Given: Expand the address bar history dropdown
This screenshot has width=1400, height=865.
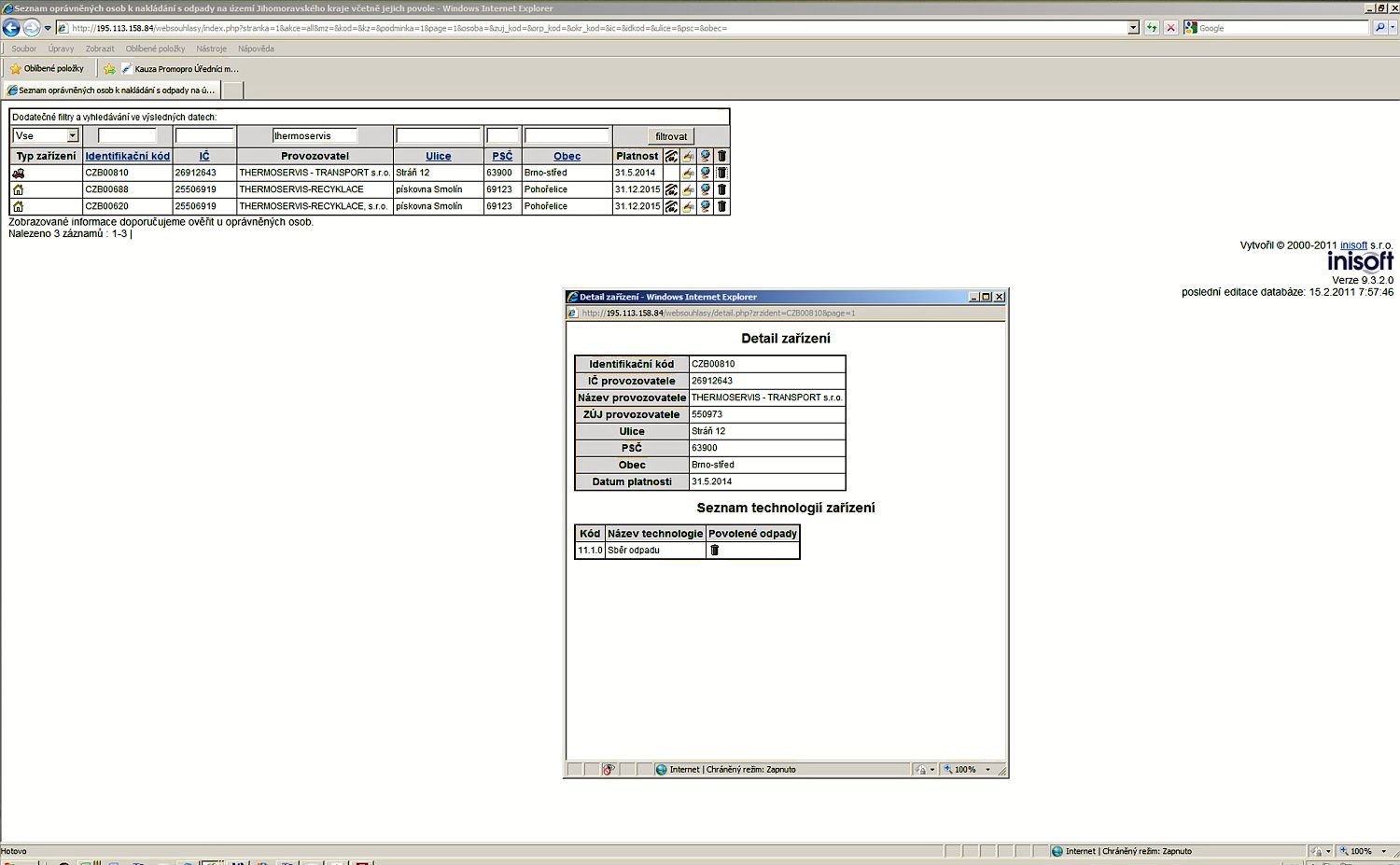Looking at the screenshot, I should (x=1133, y=28).
